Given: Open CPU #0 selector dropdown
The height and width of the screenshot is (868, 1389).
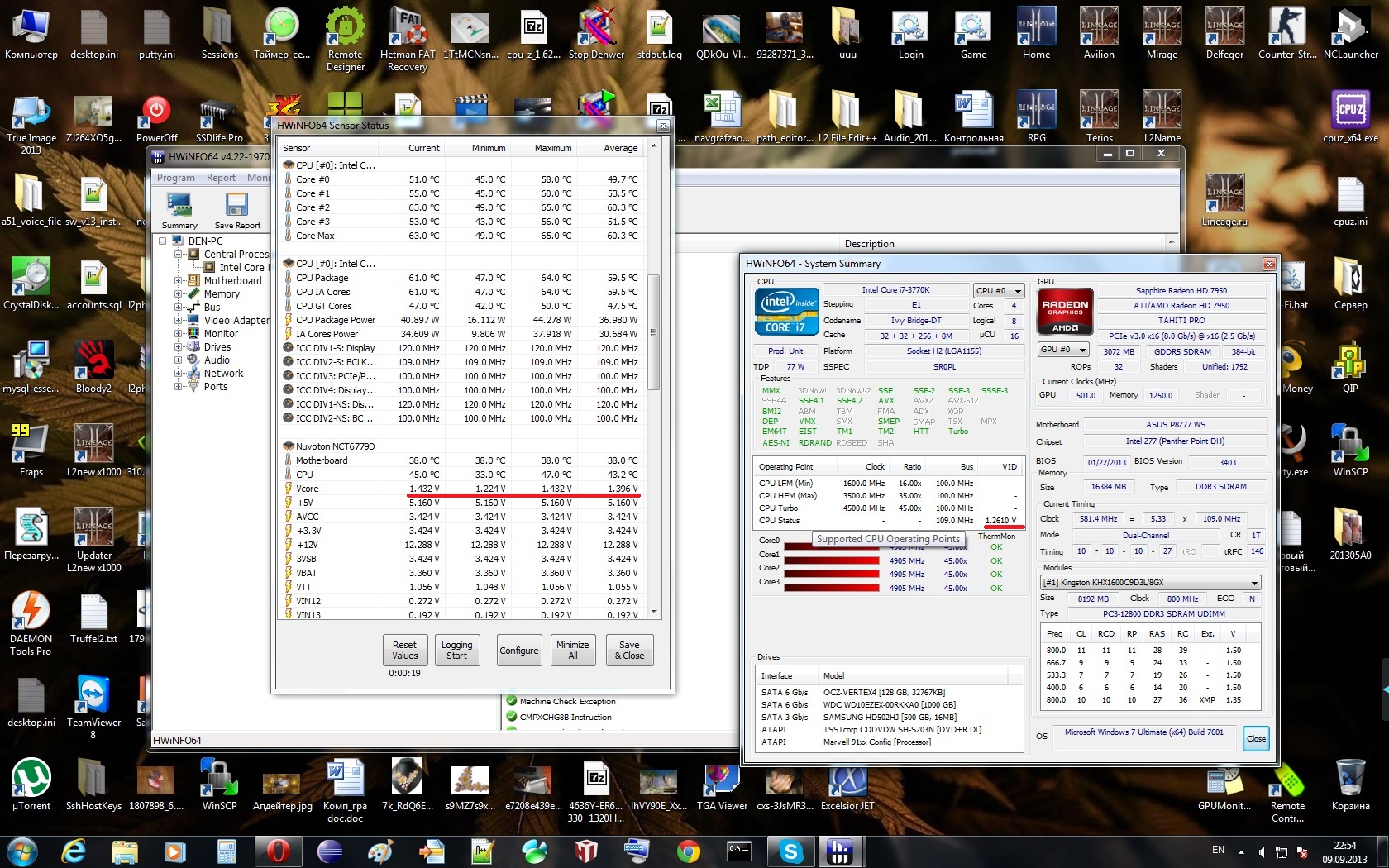Looking at the screenshot, I should pyautogui.click(x=999, y=291).
